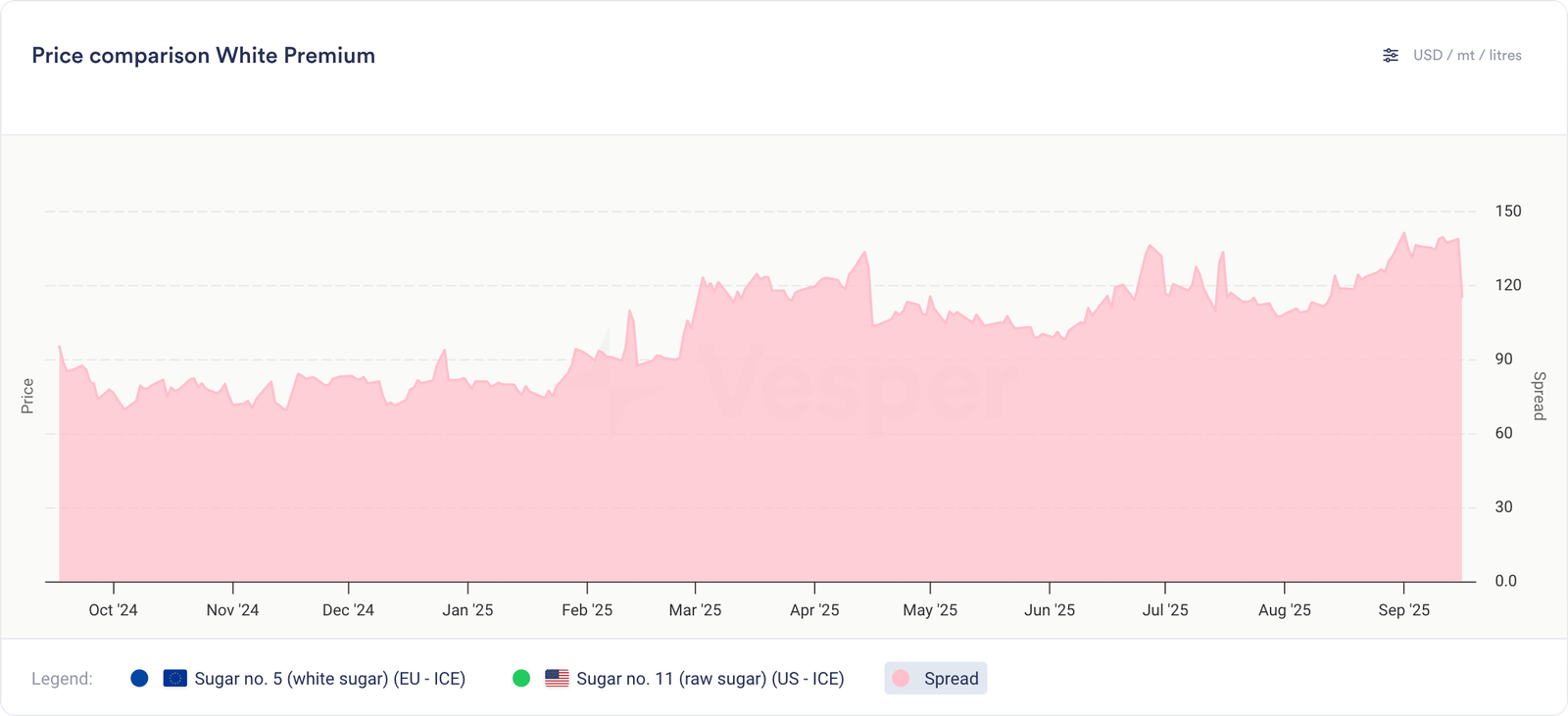Click the Jun '25 axis label

[x=1049, y=610]
